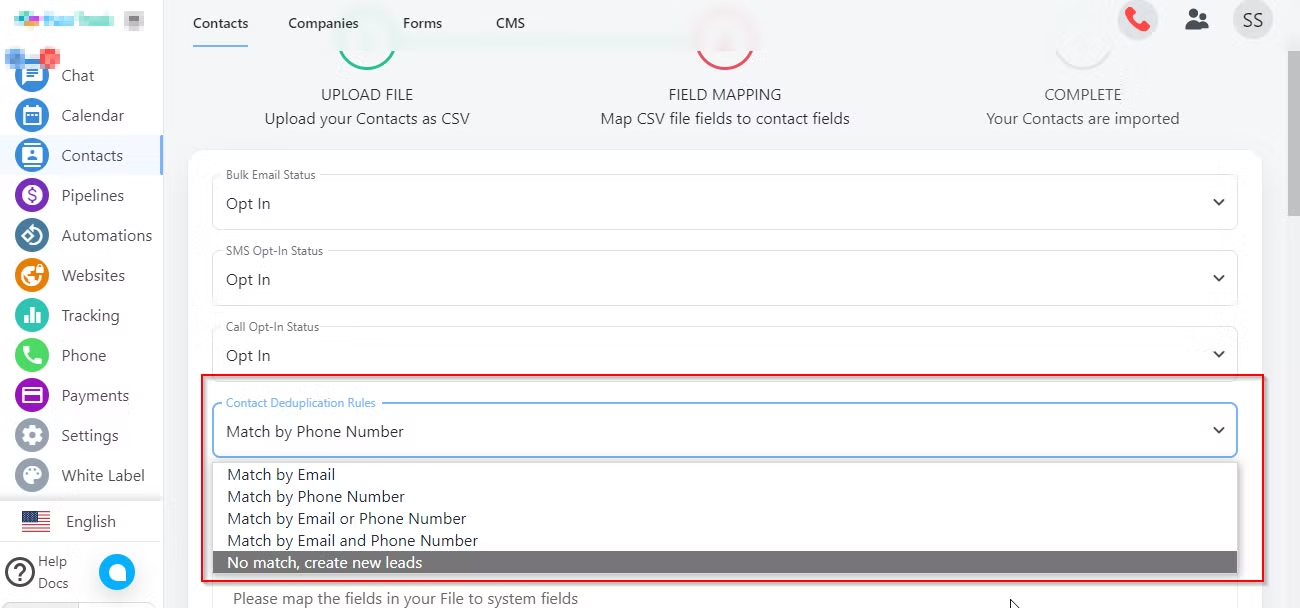Image resolution: width=1300 pixels, height=608 pixels.
Task: Click the Calendar sidebar label
Action: 93,115
